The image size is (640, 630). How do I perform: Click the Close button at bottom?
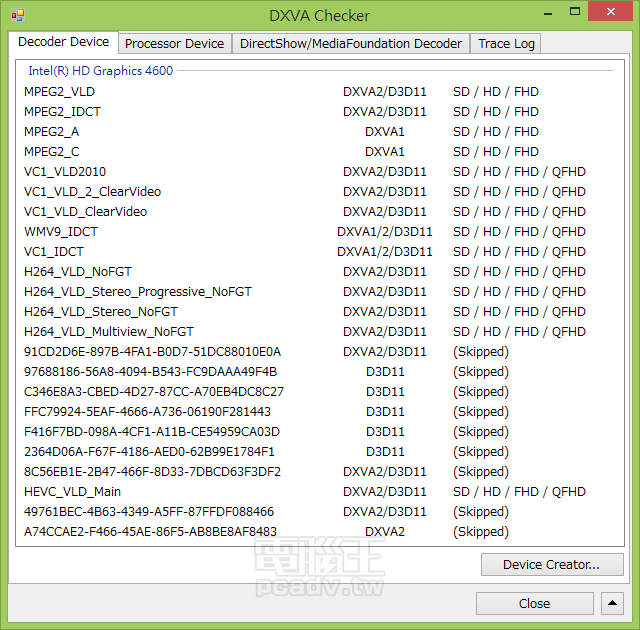click(534, 603)
